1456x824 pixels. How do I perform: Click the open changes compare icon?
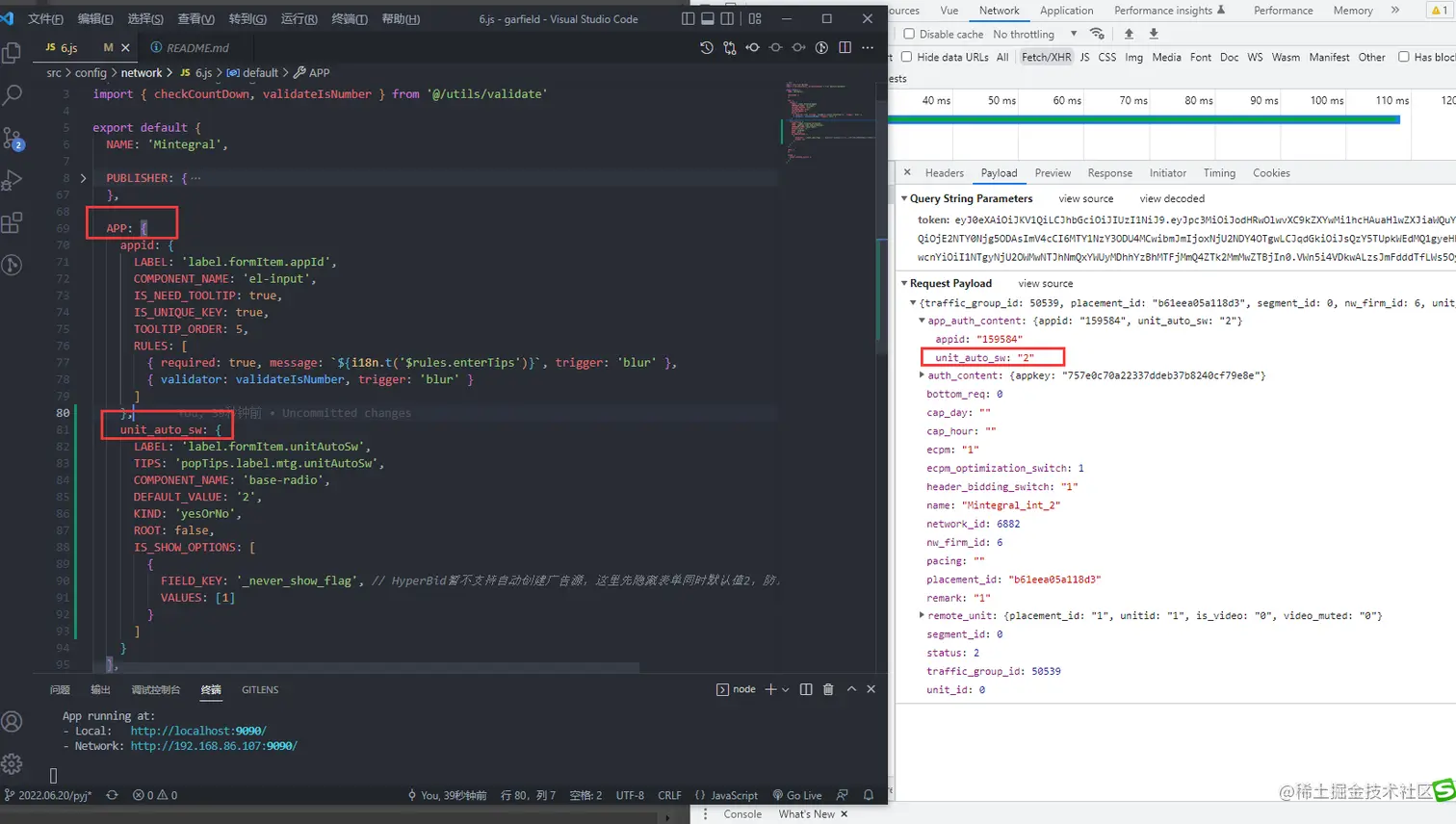point(730,47)
